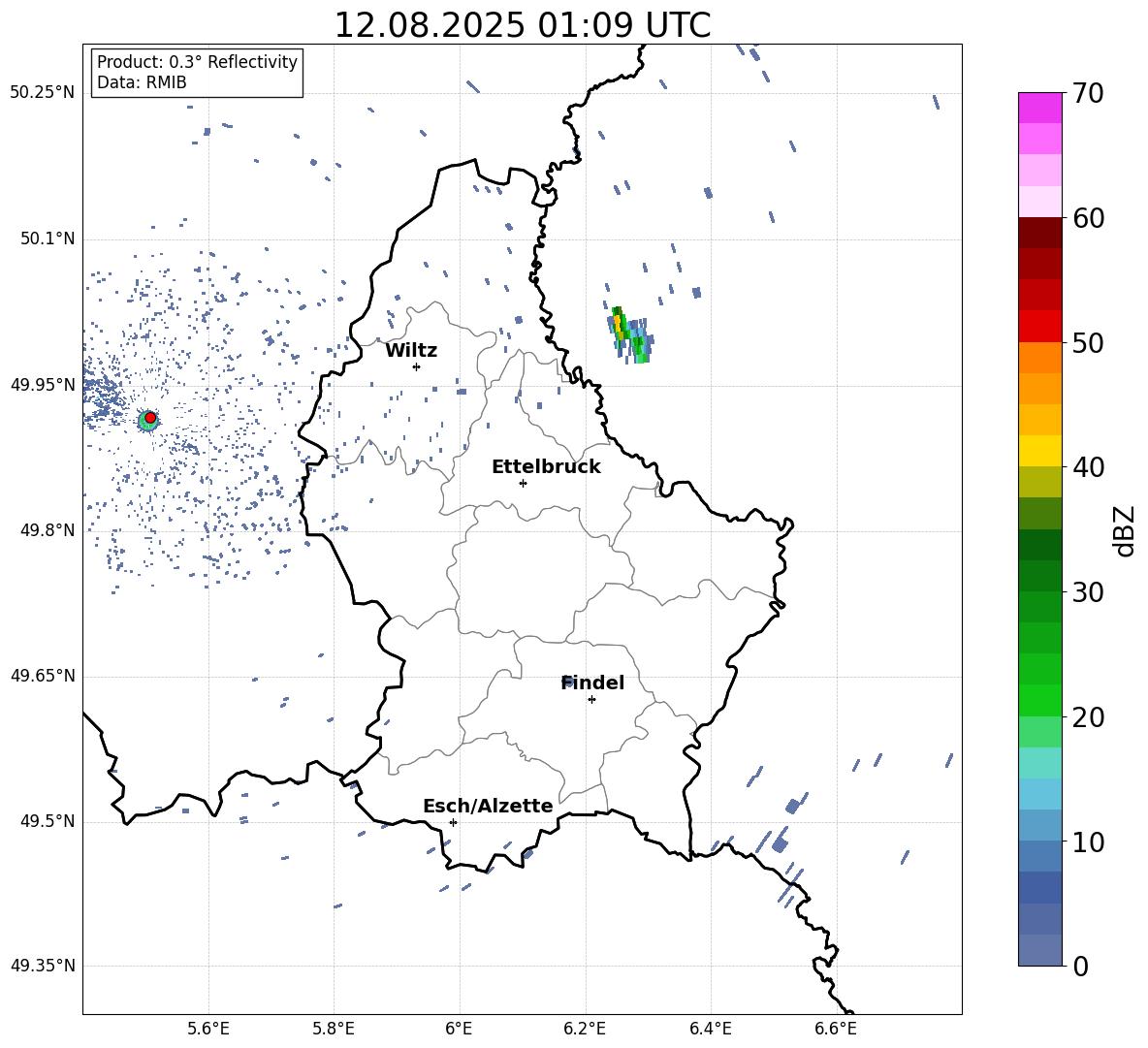Click the cross marker below Esch/Alzette

(x=453, y=822)
